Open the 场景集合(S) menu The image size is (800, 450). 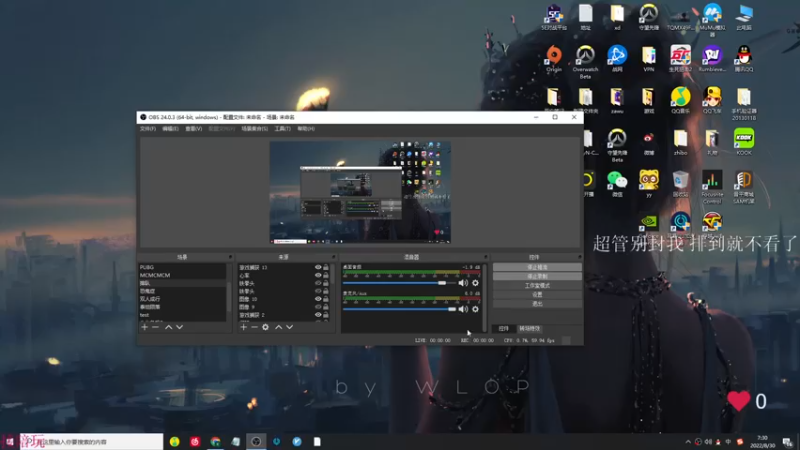[255, 129]
